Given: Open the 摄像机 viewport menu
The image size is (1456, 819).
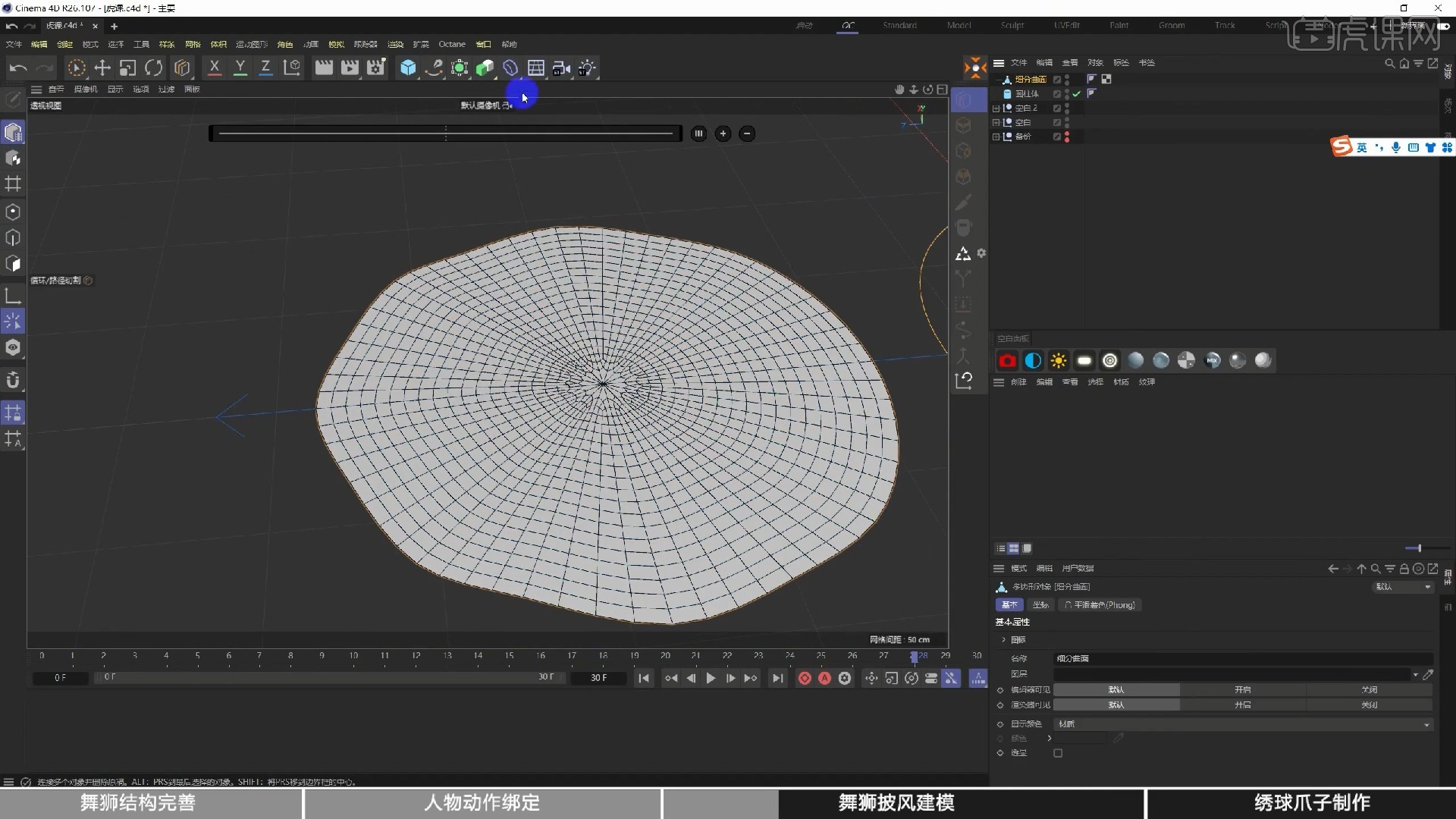Looking at the screenshot, I should point(86,89).
